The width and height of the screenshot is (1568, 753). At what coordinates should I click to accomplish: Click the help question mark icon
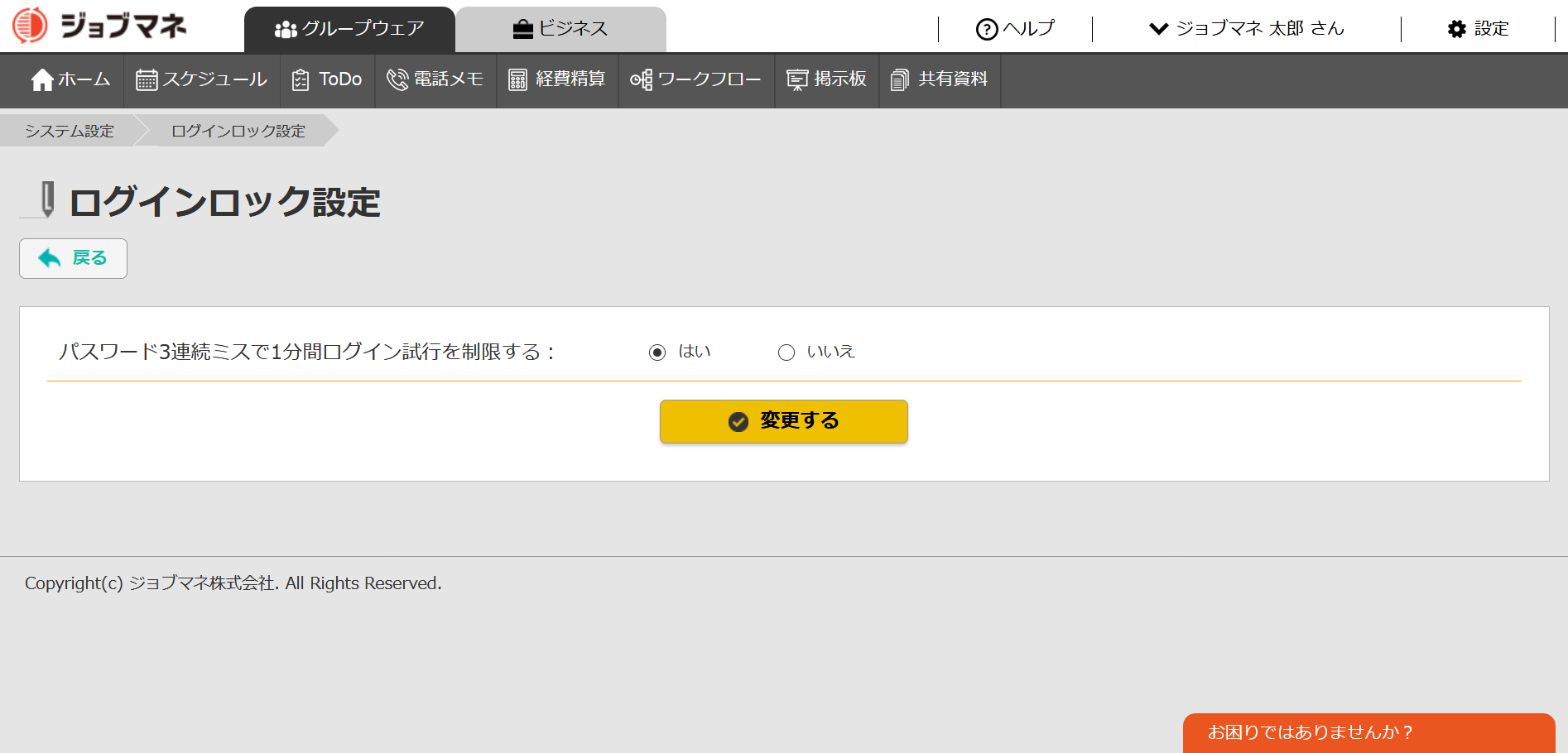(987, 30)
